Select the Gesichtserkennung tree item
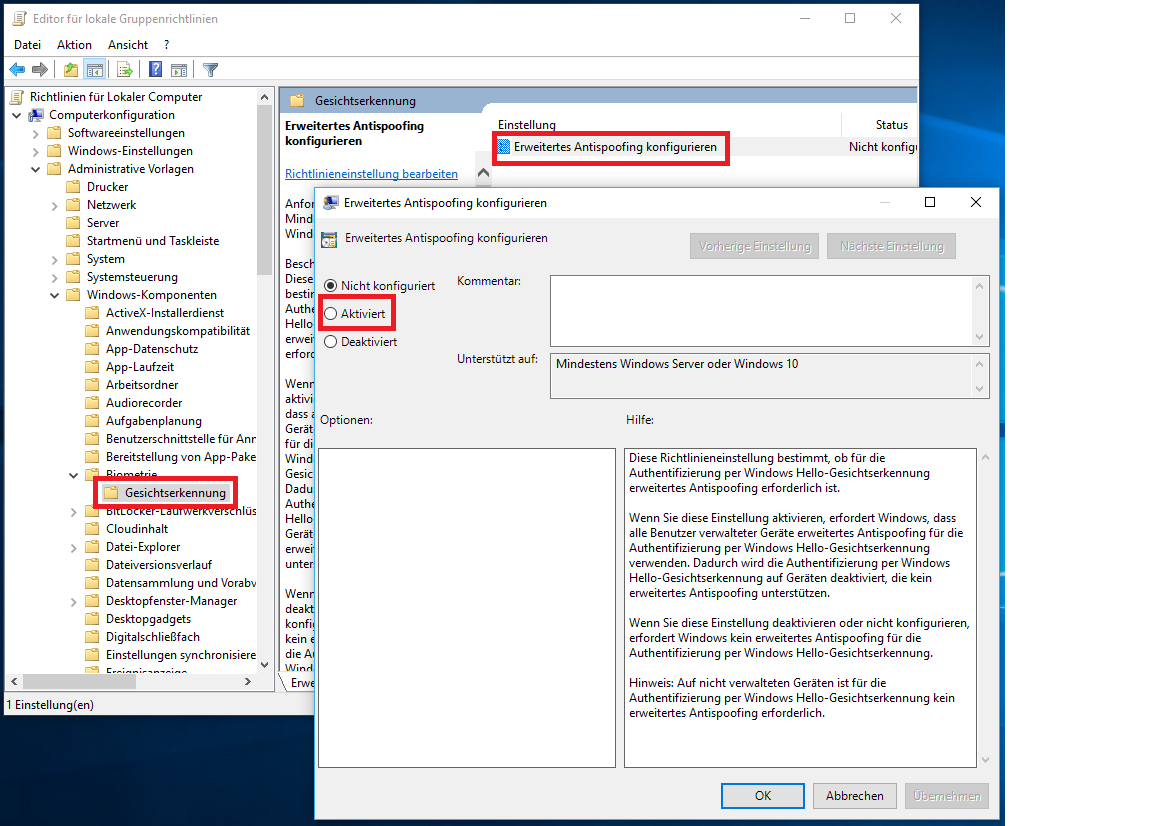 tap(175, 493)
